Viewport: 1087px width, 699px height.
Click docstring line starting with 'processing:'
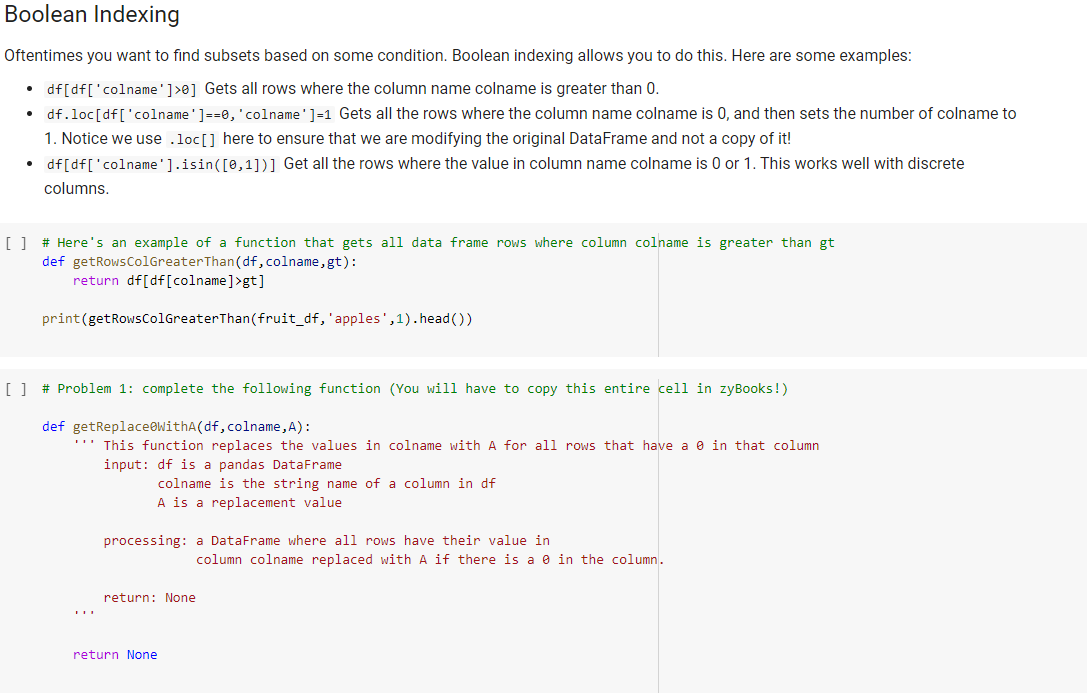[x=327, y=540]
